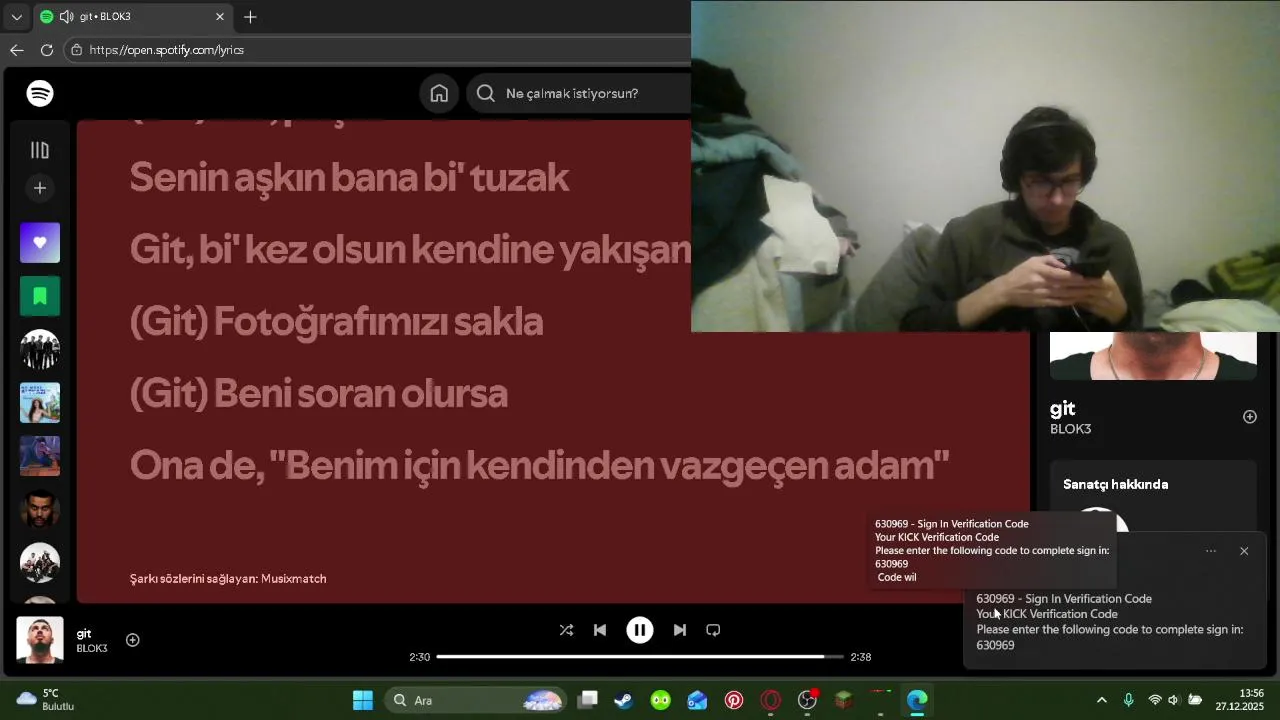Open the Windows Start menu
1280x720 pixels.
[363, 700]
